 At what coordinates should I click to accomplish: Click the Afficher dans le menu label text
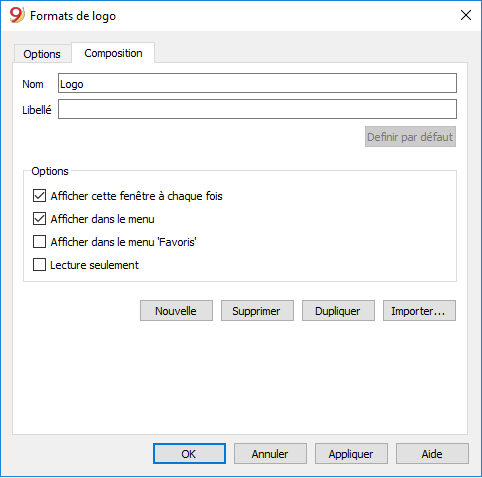click(102, 219)
